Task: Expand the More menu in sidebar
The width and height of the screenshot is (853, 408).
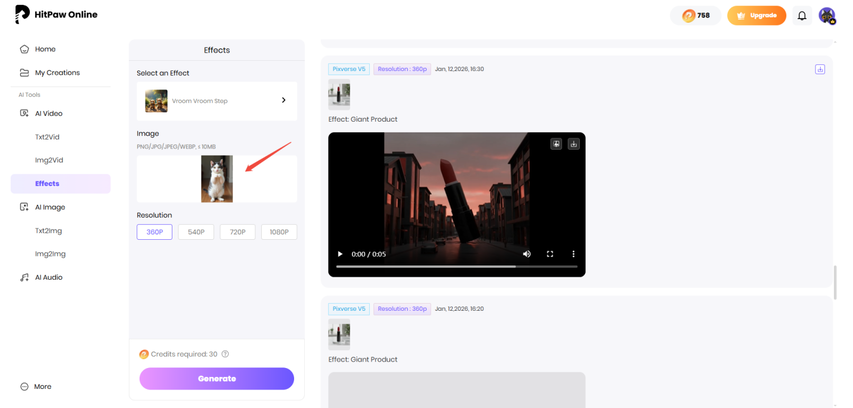Action: [x=41, y=386]
